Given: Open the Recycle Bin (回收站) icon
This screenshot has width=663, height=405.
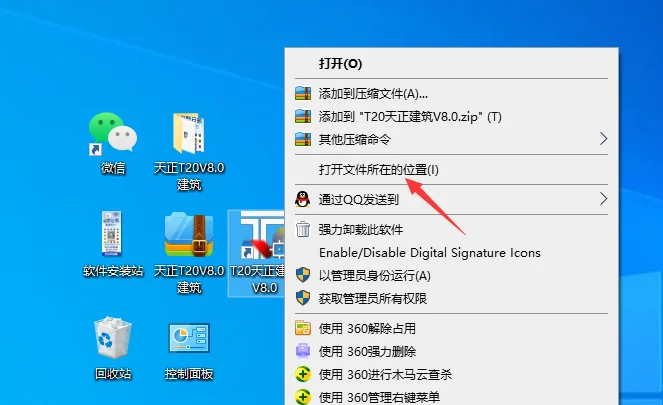Looking at the screenshot, I should click(112, 338).
